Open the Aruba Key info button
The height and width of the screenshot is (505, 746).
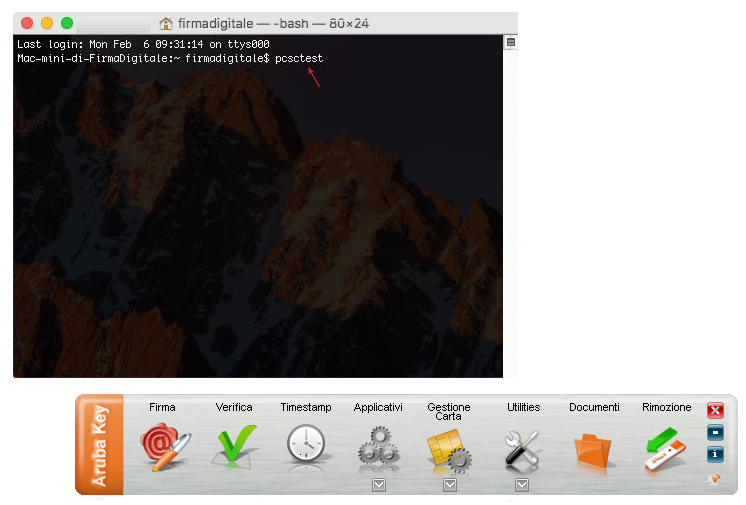tap(715, 454)
